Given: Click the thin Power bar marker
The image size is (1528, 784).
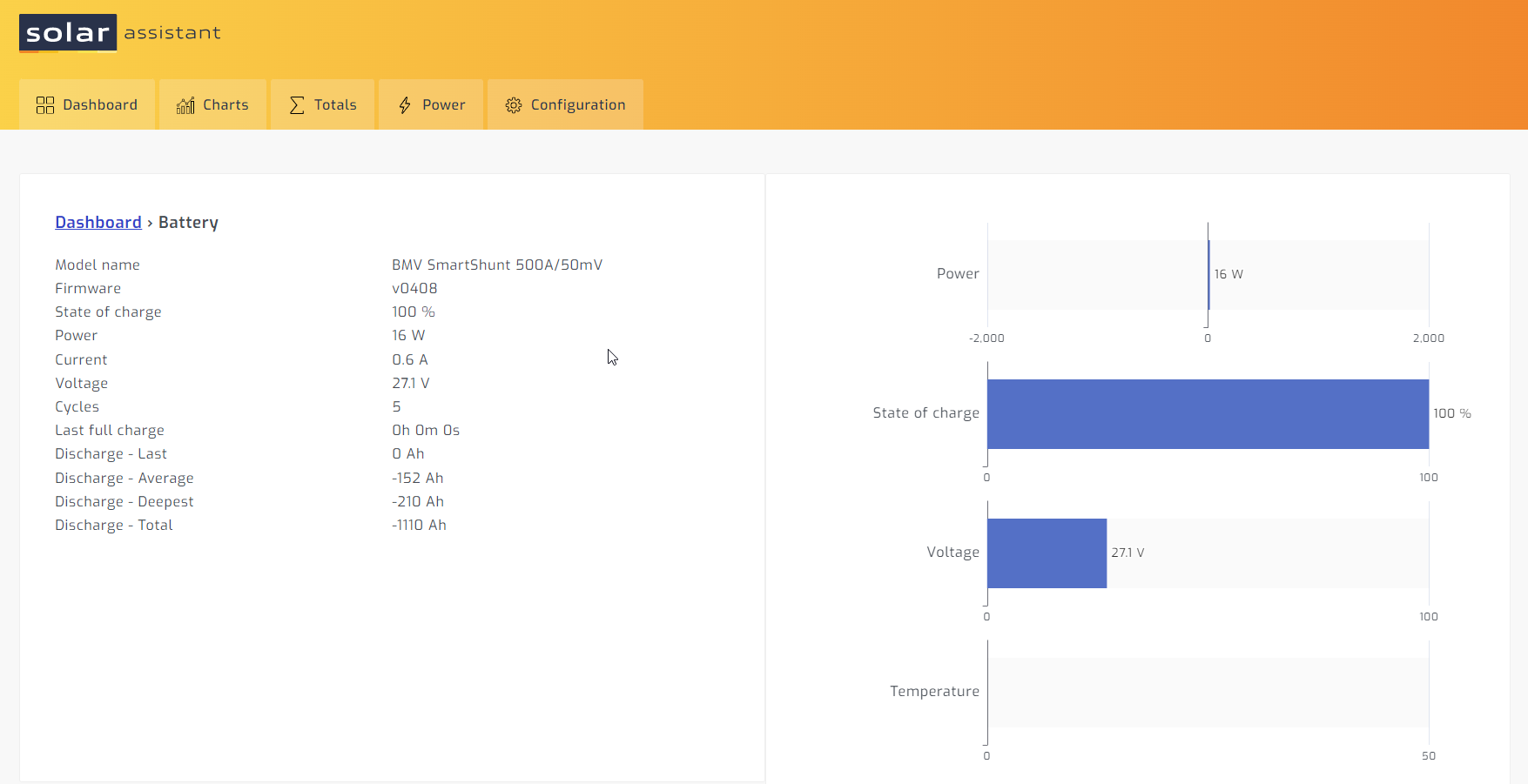Looking at the screenshot, I should tap(1208, 275).
